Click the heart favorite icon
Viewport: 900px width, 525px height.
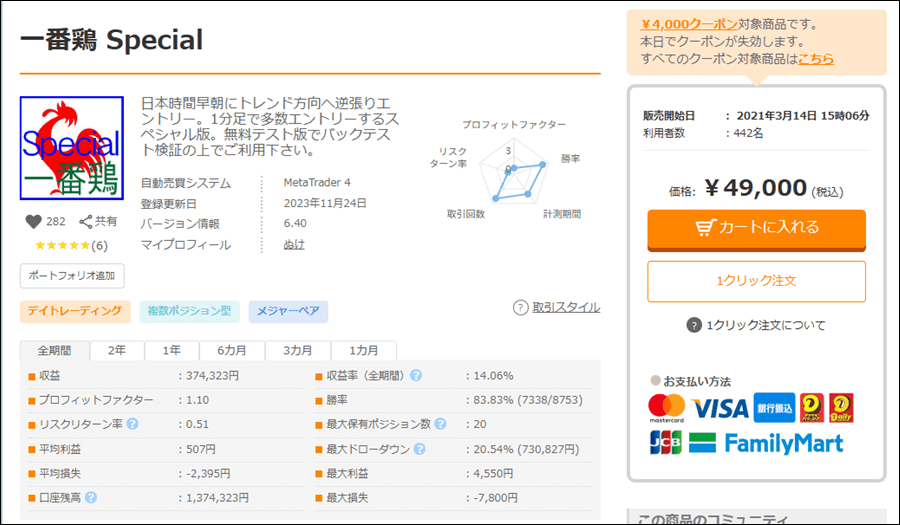click(x=34, y=222)
